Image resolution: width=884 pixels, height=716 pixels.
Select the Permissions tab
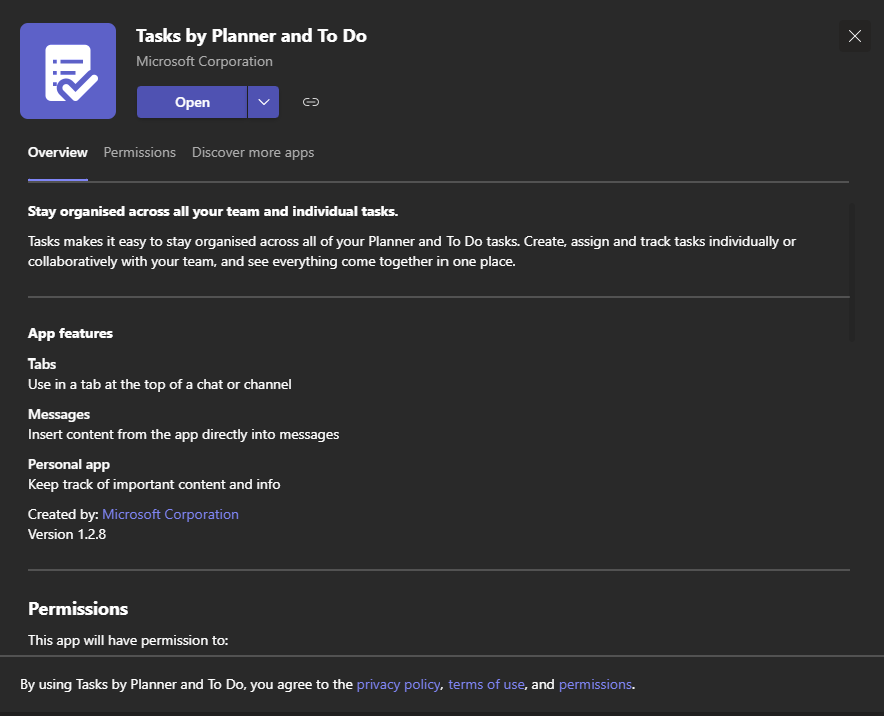click(140, 153)
